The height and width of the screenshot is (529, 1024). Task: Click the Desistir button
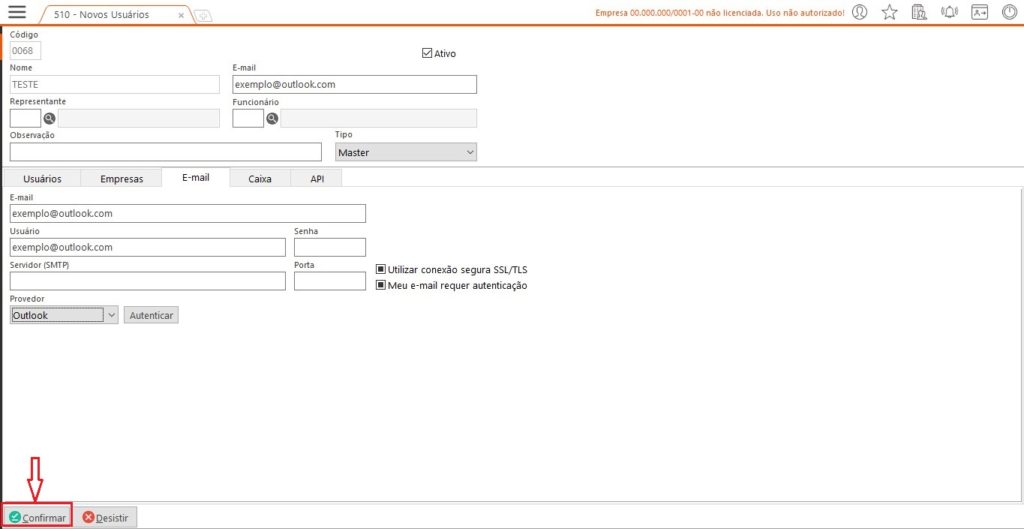(107, 517)
